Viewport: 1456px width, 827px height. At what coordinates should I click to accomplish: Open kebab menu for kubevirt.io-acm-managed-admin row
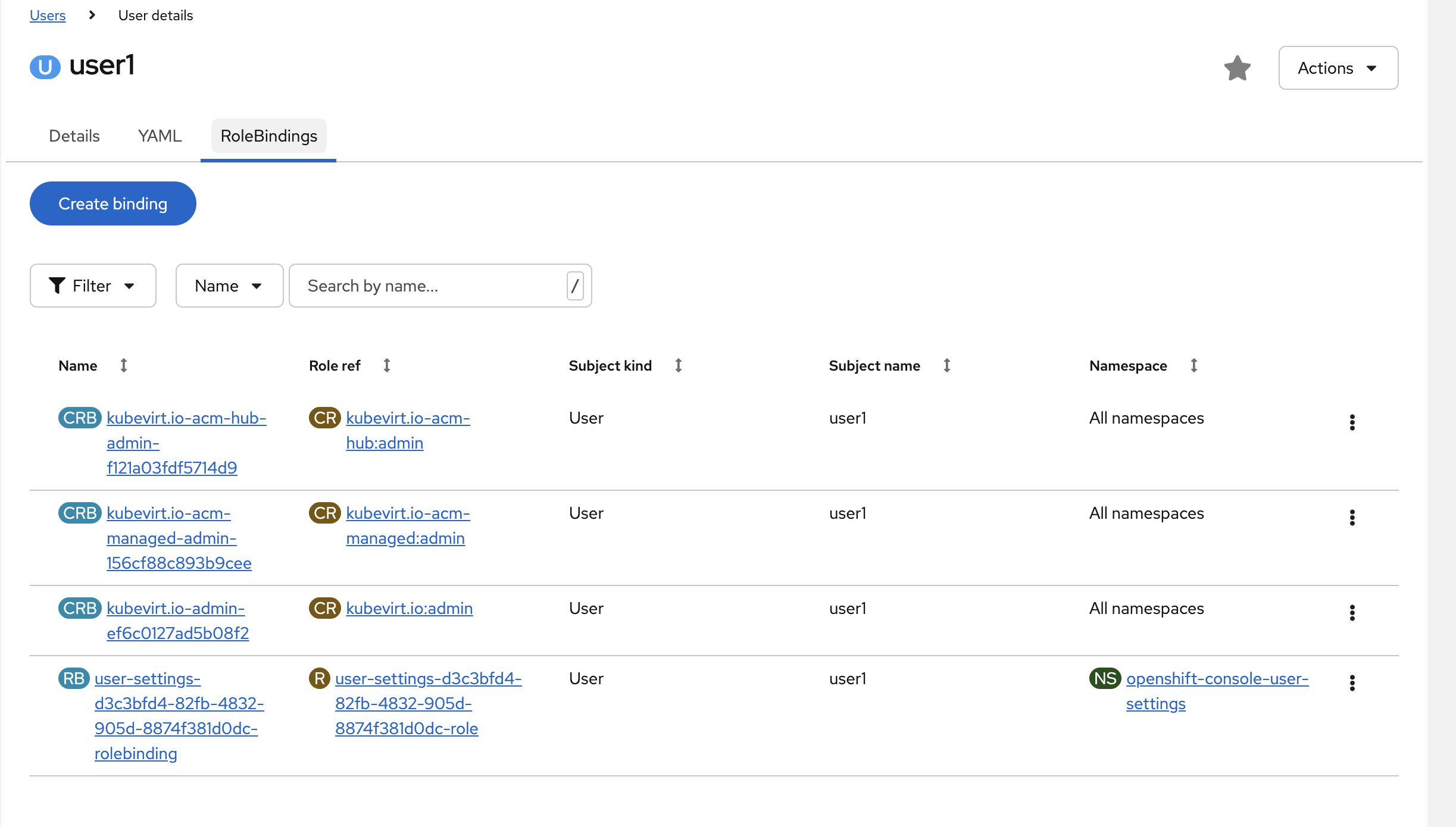tap(1352, 518)
